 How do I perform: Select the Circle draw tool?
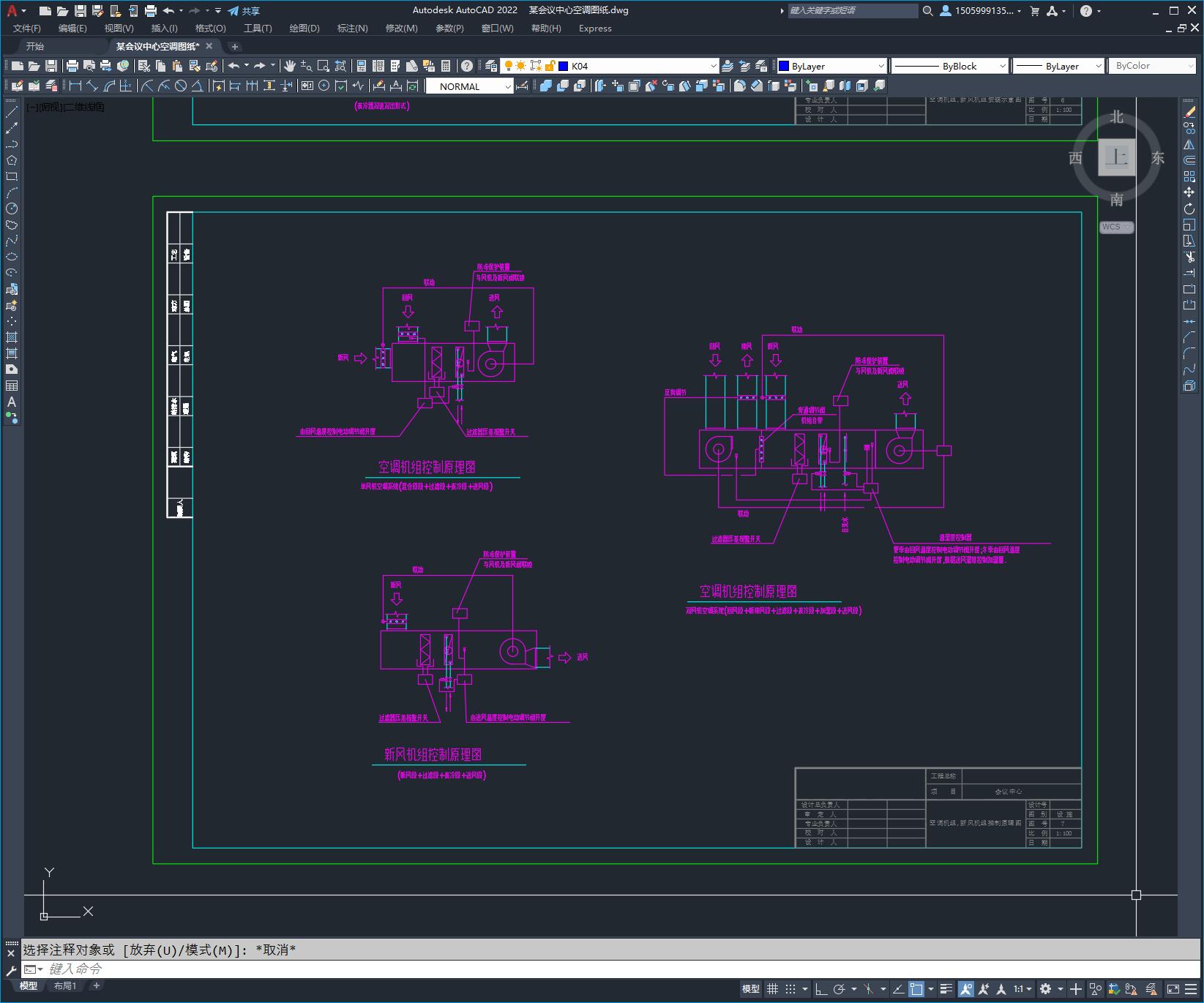pyautogui.click(x=12, y=209)
